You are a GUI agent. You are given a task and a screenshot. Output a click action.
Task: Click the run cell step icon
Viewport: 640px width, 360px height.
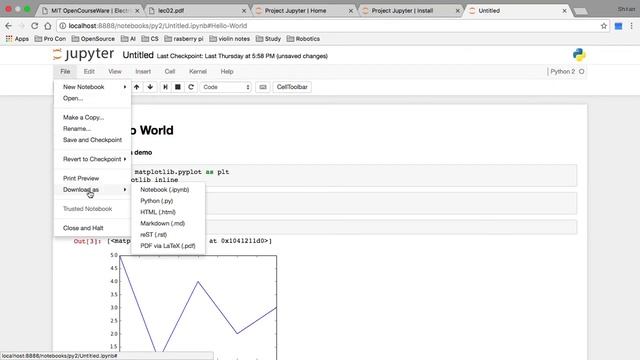[165, 87]
